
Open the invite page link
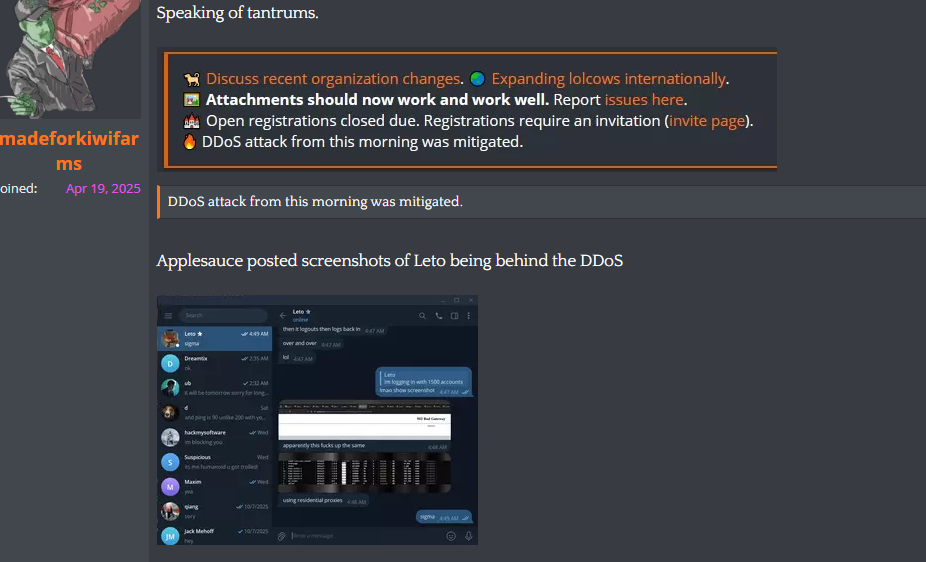707,121
